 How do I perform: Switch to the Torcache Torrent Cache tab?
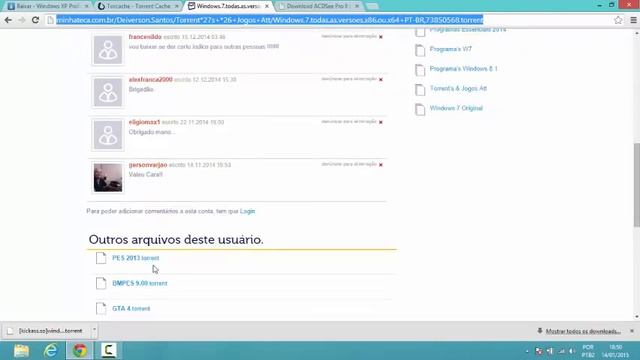pos(138,6)
